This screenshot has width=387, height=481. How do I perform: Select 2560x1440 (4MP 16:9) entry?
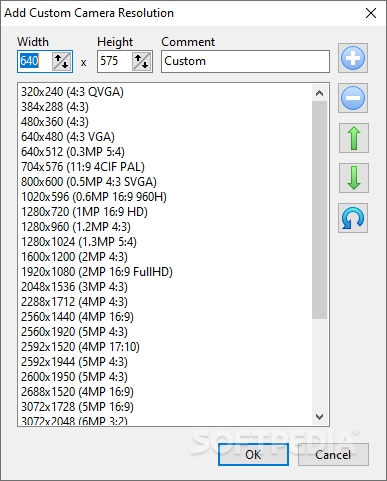coord(77,317)
